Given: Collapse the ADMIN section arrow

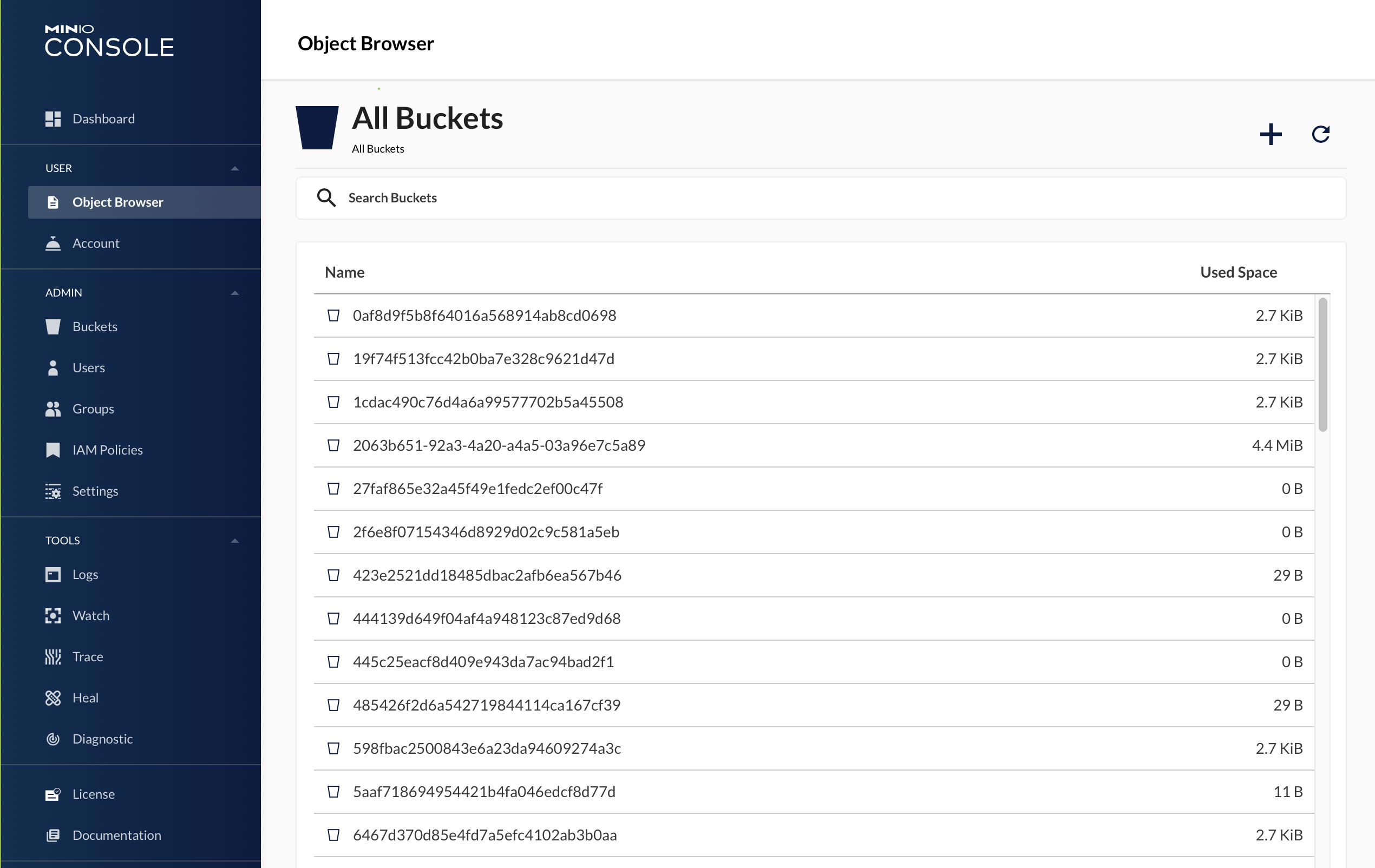Looking at the screenshot, I should coord(235,293).
